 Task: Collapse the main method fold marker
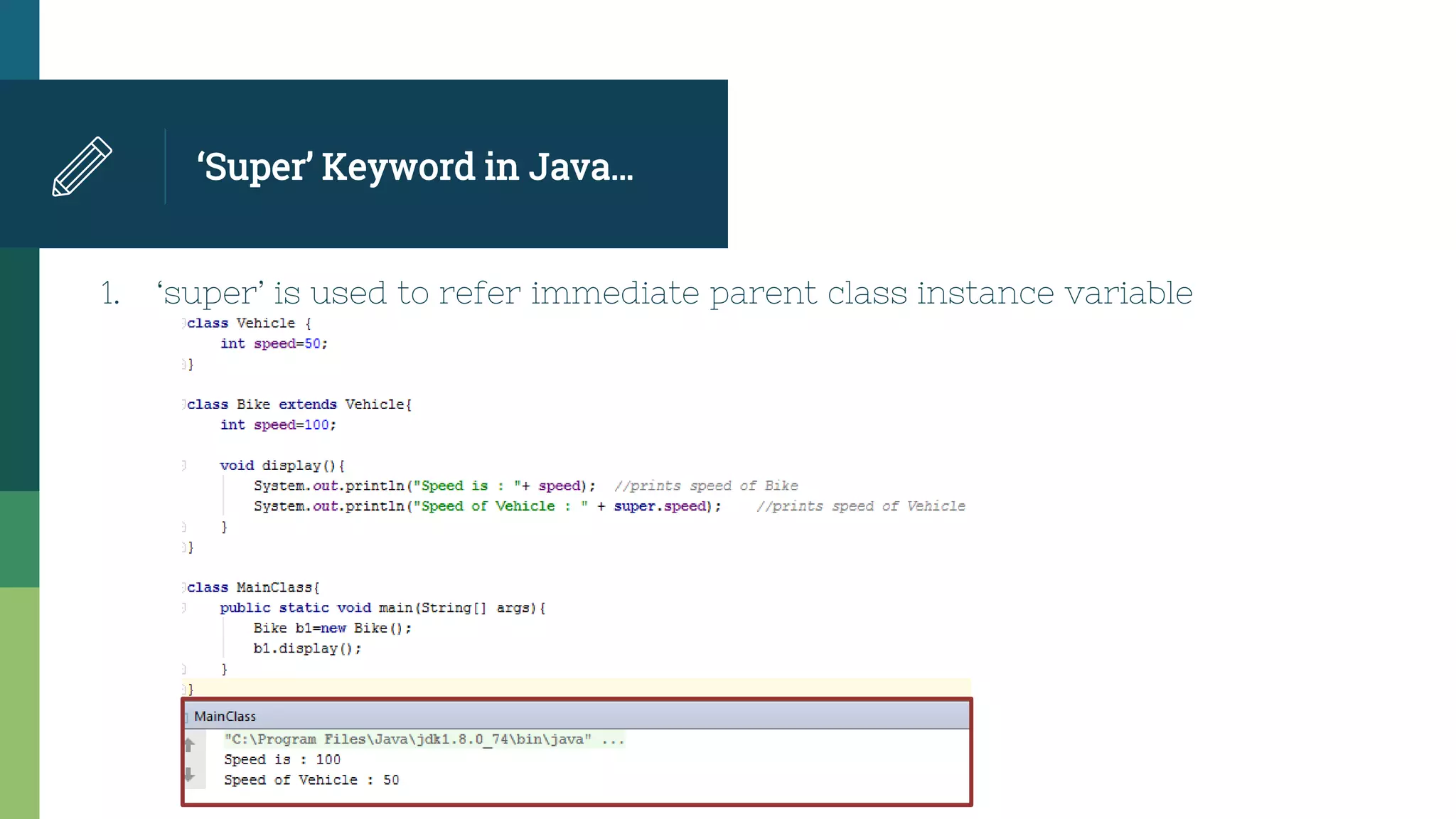pos(183,608)
